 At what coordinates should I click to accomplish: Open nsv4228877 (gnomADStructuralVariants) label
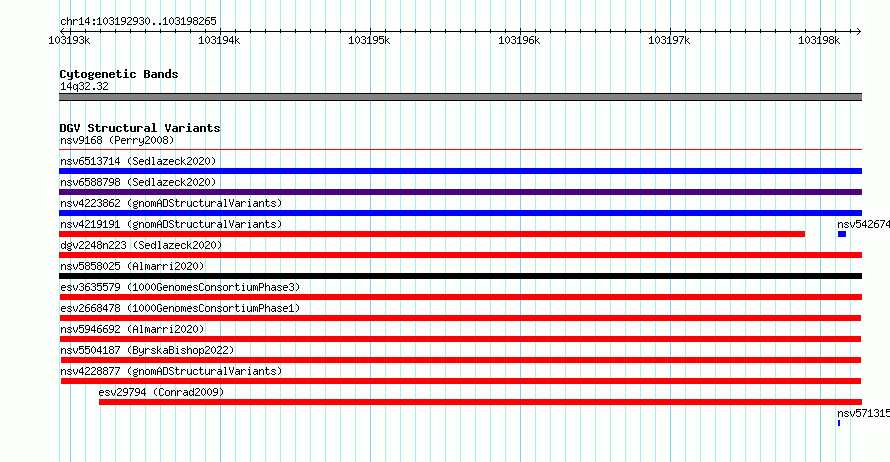click(x=171, y=371)
